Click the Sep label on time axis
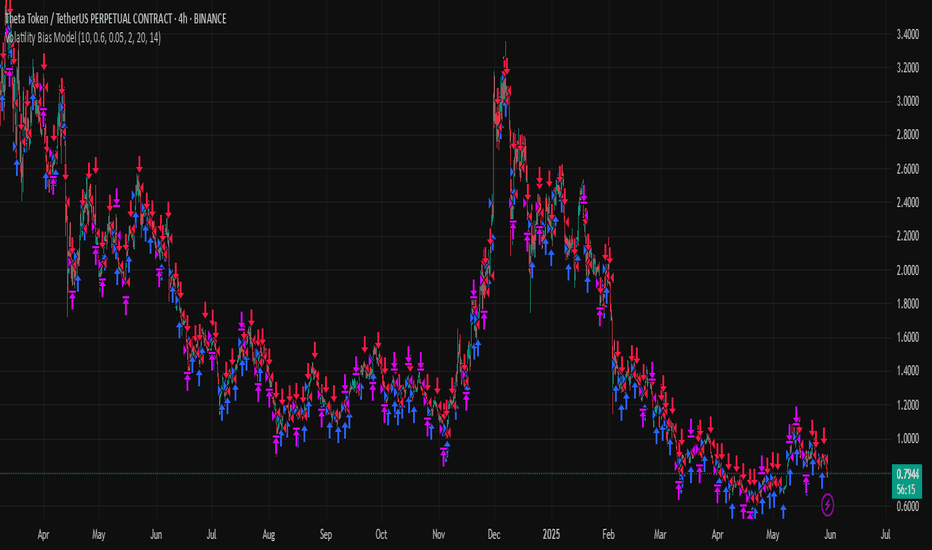932x550 pixels. 326,535
